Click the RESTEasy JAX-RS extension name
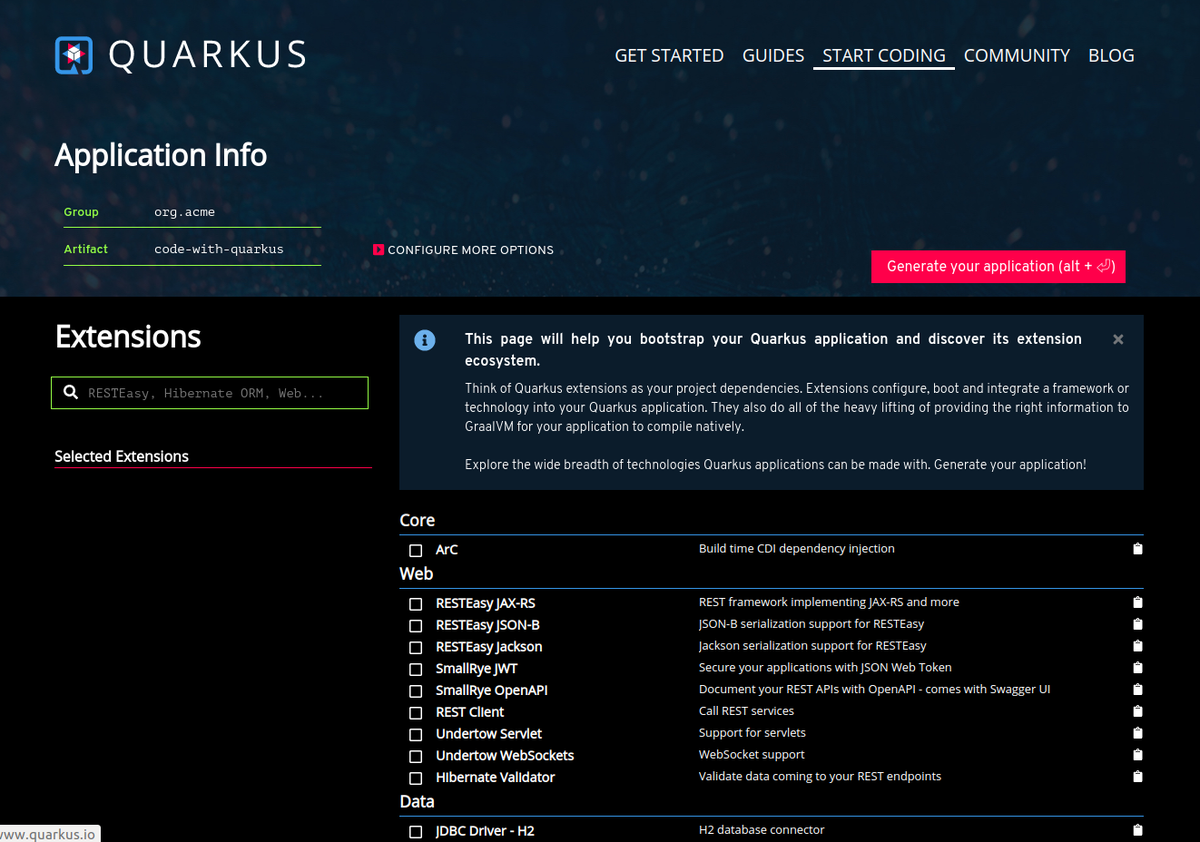The height and width of the screenshot is (842, 1200). 485,603
